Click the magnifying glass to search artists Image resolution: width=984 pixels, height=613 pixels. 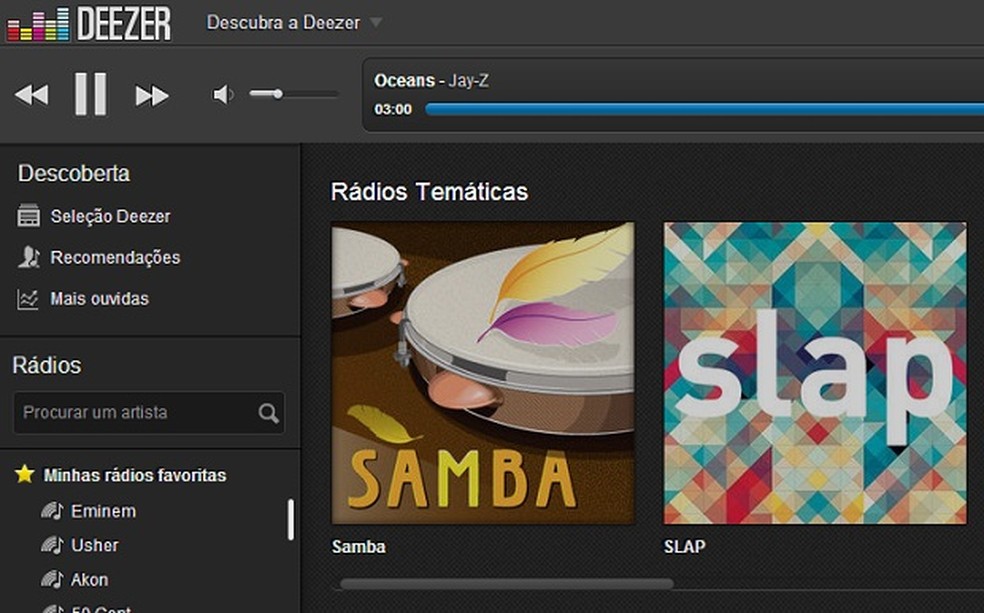pyautogui.click(x=267, y=412)
